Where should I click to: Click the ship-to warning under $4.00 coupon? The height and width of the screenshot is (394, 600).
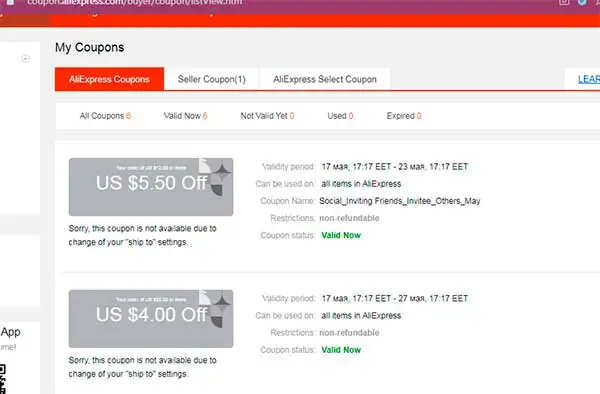(x=142, y=367)
